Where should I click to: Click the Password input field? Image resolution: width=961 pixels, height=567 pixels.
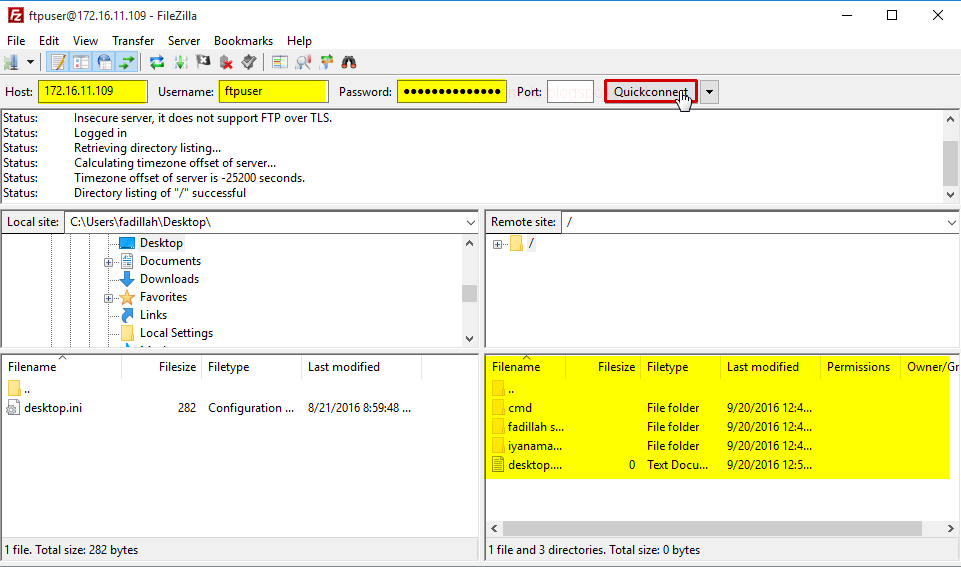click(452, 91)
